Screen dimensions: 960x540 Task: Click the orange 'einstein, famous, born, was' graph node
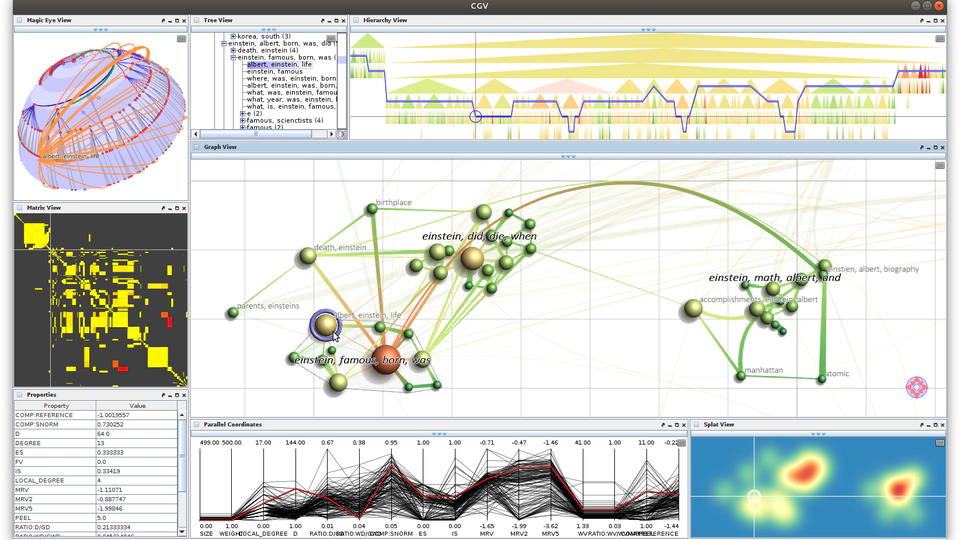tap(384, 361)
